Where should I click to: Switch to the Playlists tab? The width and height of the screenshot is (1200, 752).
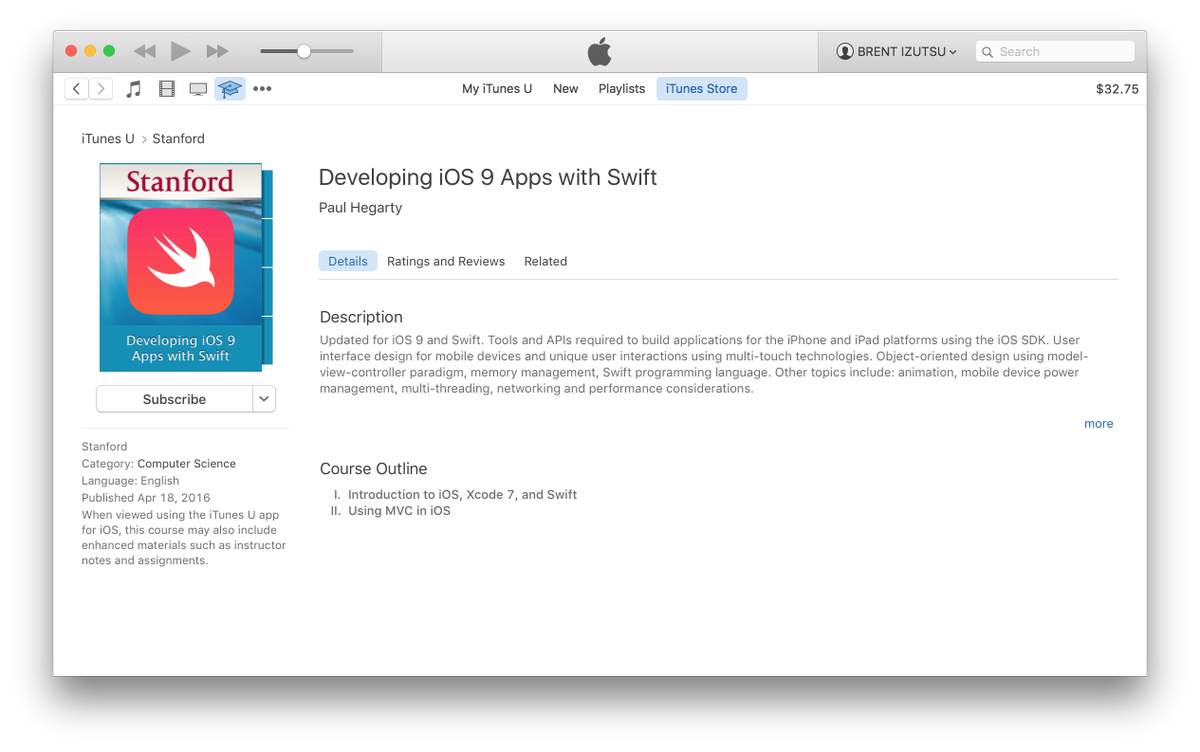click(x=622, y=89)
